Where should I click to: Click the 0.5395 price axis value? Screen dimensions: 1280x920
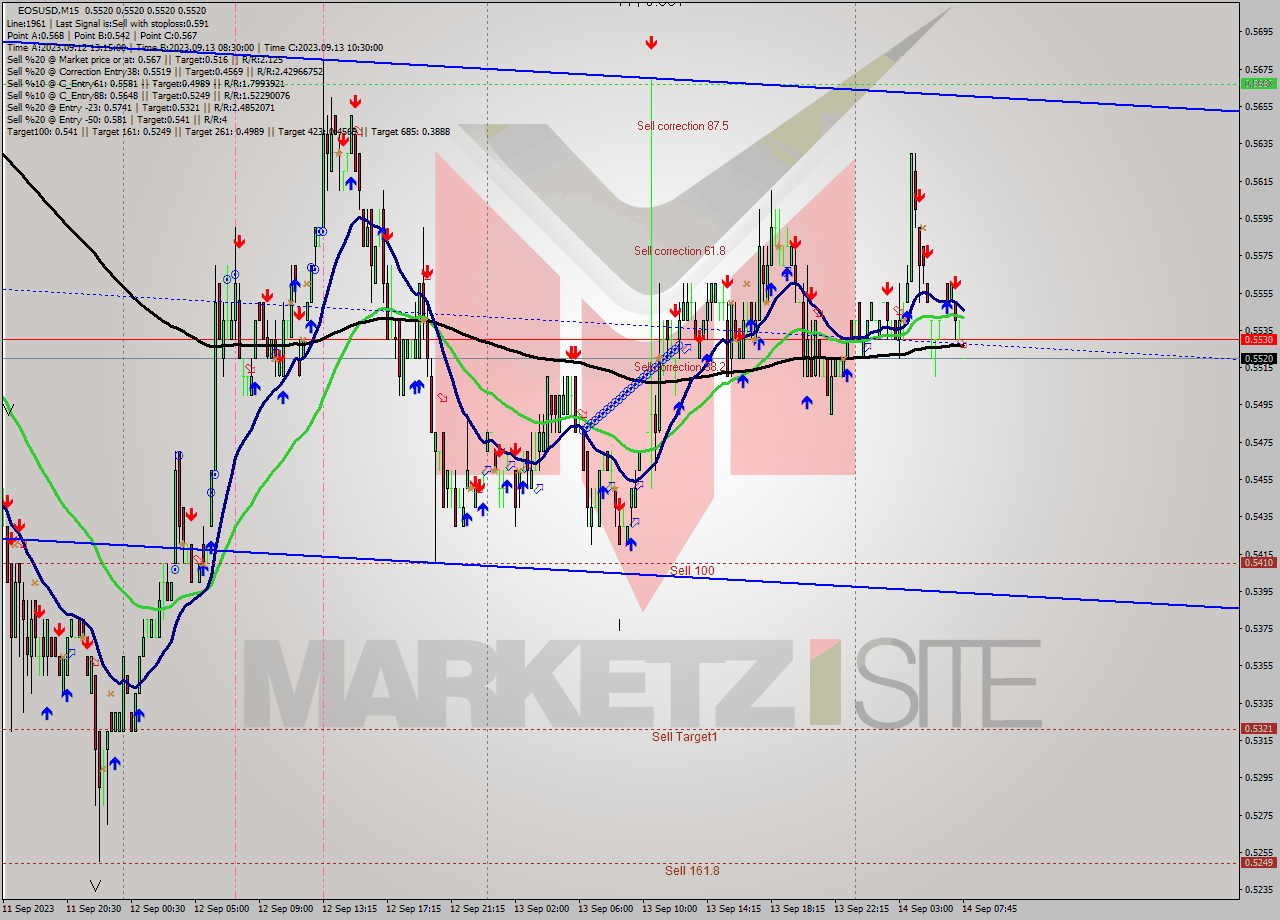pyautogui.click(x=1259, y=591)
